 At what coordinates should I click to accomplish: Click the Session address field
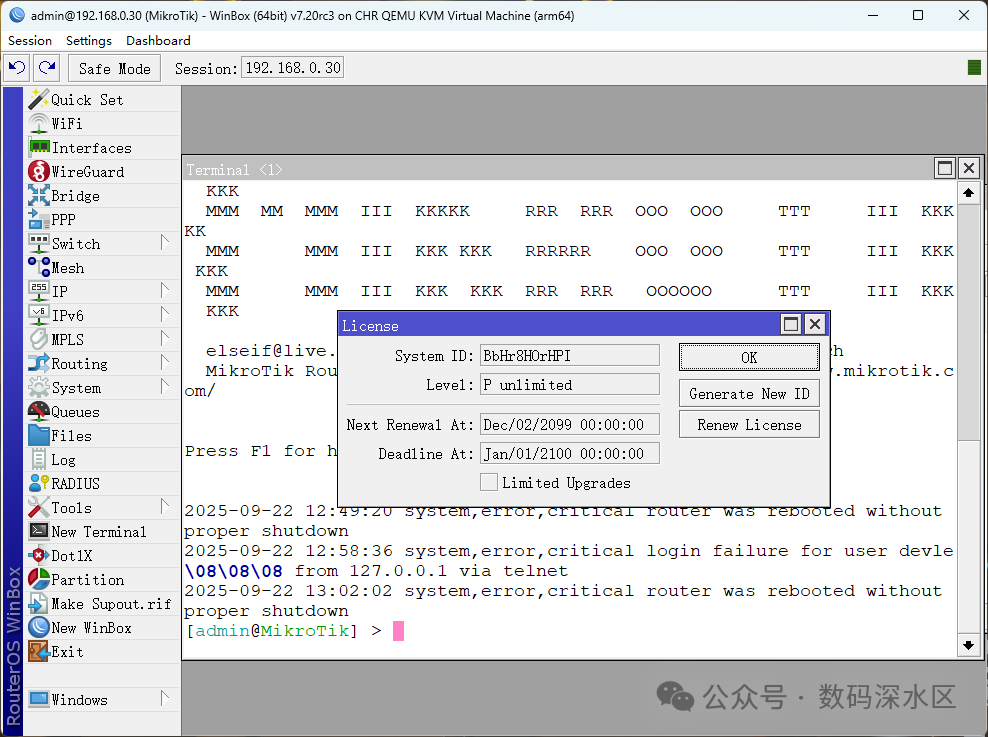(293, 67)
